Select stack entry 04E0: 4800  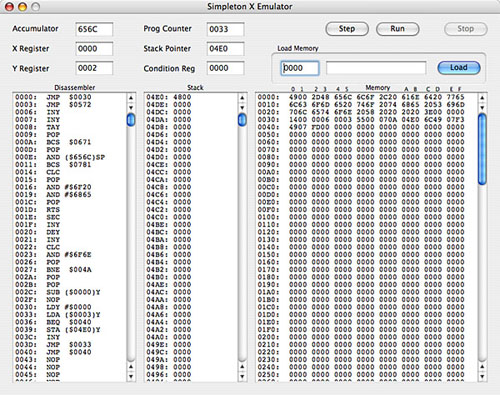coord(169,97)
